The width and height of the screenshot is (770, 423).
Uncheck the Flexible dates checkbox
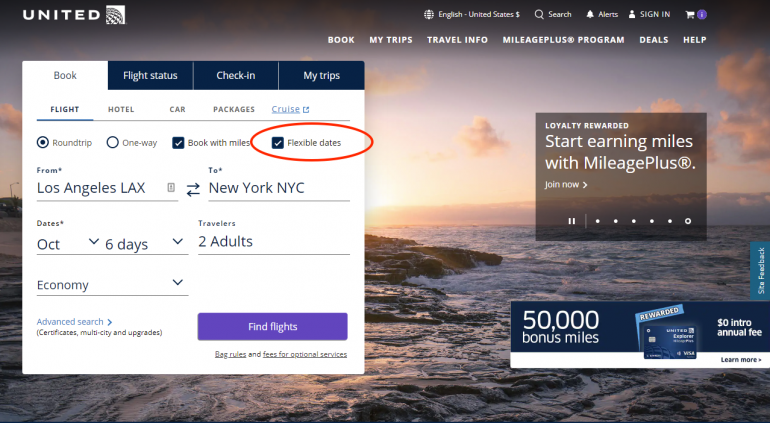[x=278, y=143]
